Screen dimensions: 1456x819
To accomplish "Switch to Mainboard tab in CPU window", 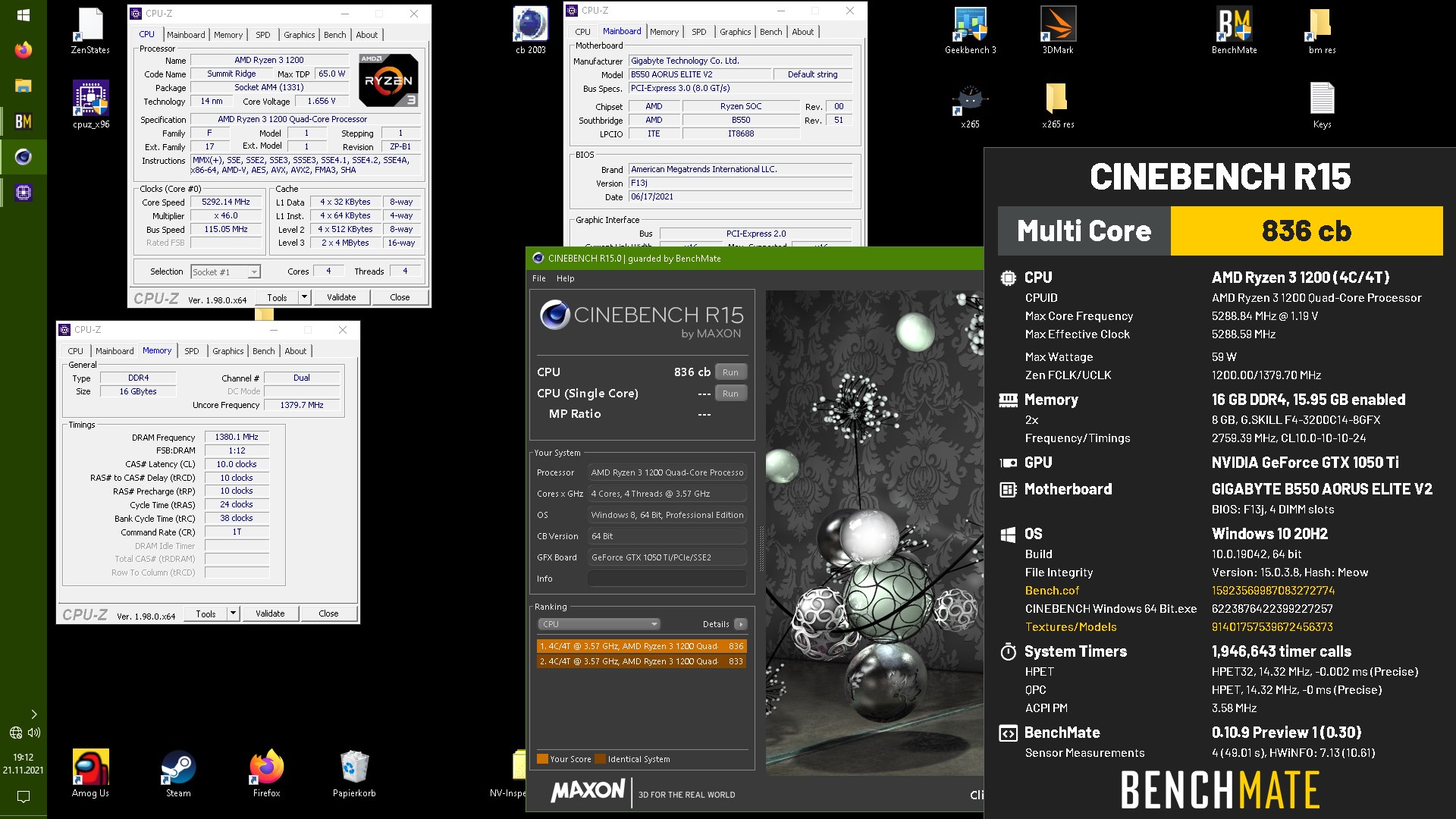I will [186, 35].
